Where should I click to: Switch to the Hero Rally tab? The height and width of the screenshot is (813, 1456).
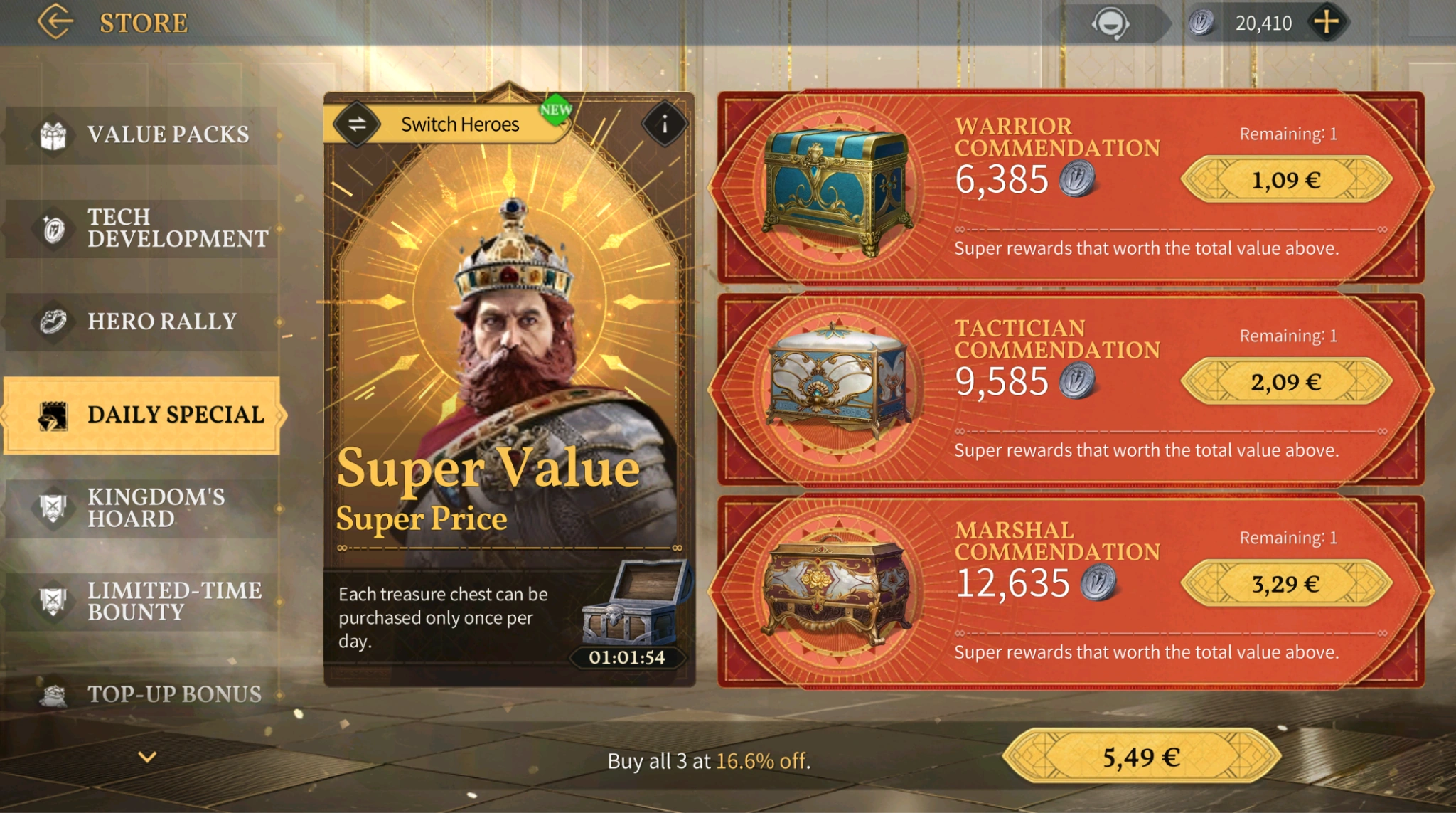141,322
